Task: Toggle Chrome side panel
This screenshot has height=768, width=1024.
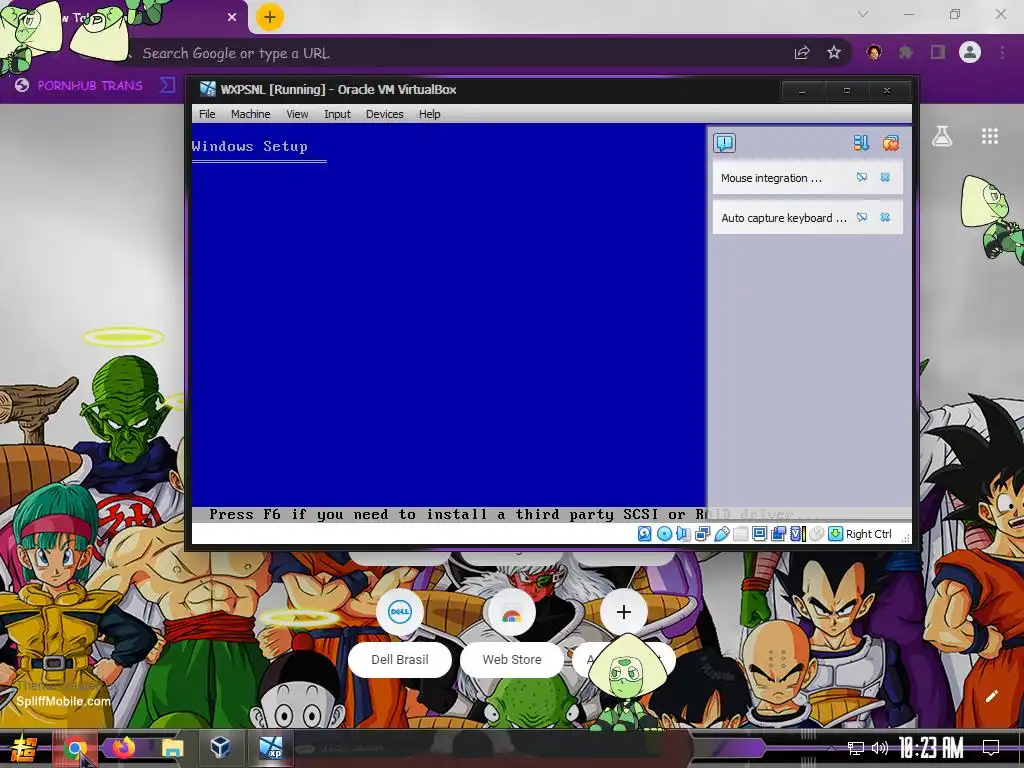Action: [x=938, y=52]
